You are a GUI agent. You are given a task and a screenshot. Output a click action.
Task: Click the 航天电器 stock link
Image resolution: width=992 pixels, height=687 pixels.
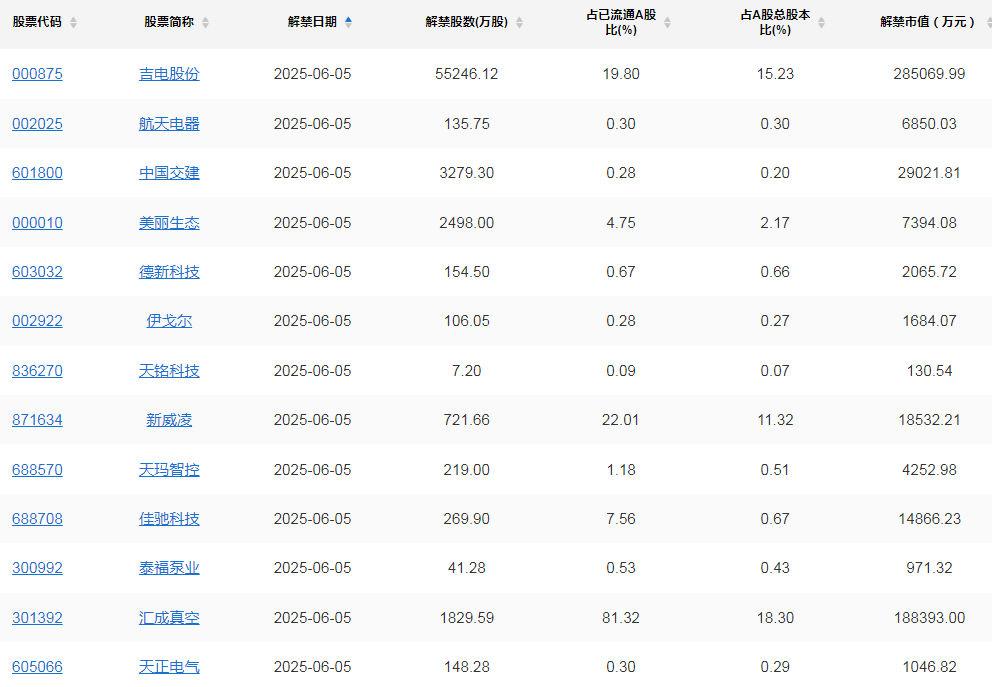[169, 124]
